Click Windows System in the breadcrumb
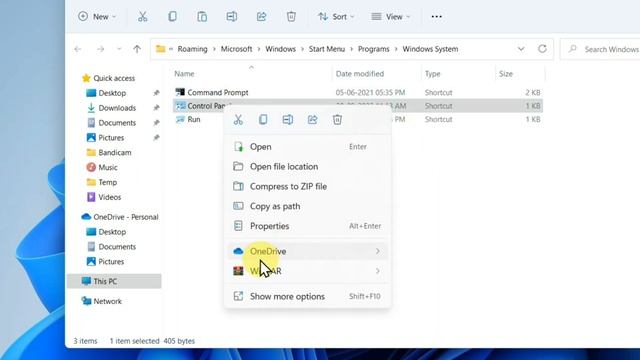 [x=430, y=49]
